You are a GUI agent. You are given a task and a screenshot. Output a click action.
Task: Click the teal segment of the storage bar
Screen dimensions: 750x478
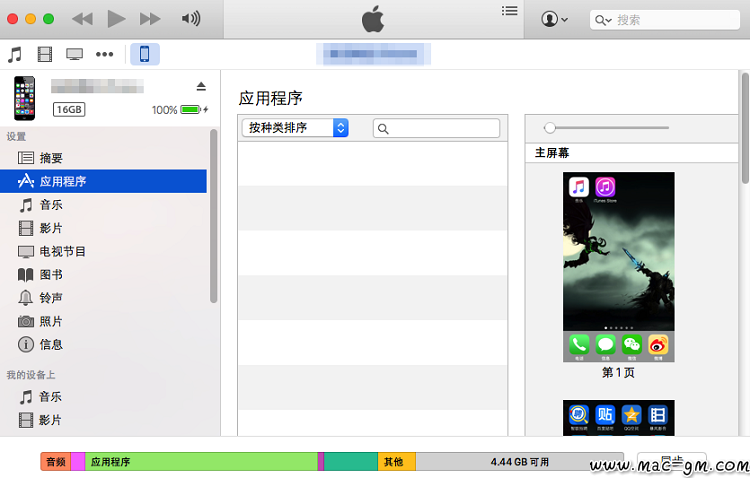pos(351,462)
